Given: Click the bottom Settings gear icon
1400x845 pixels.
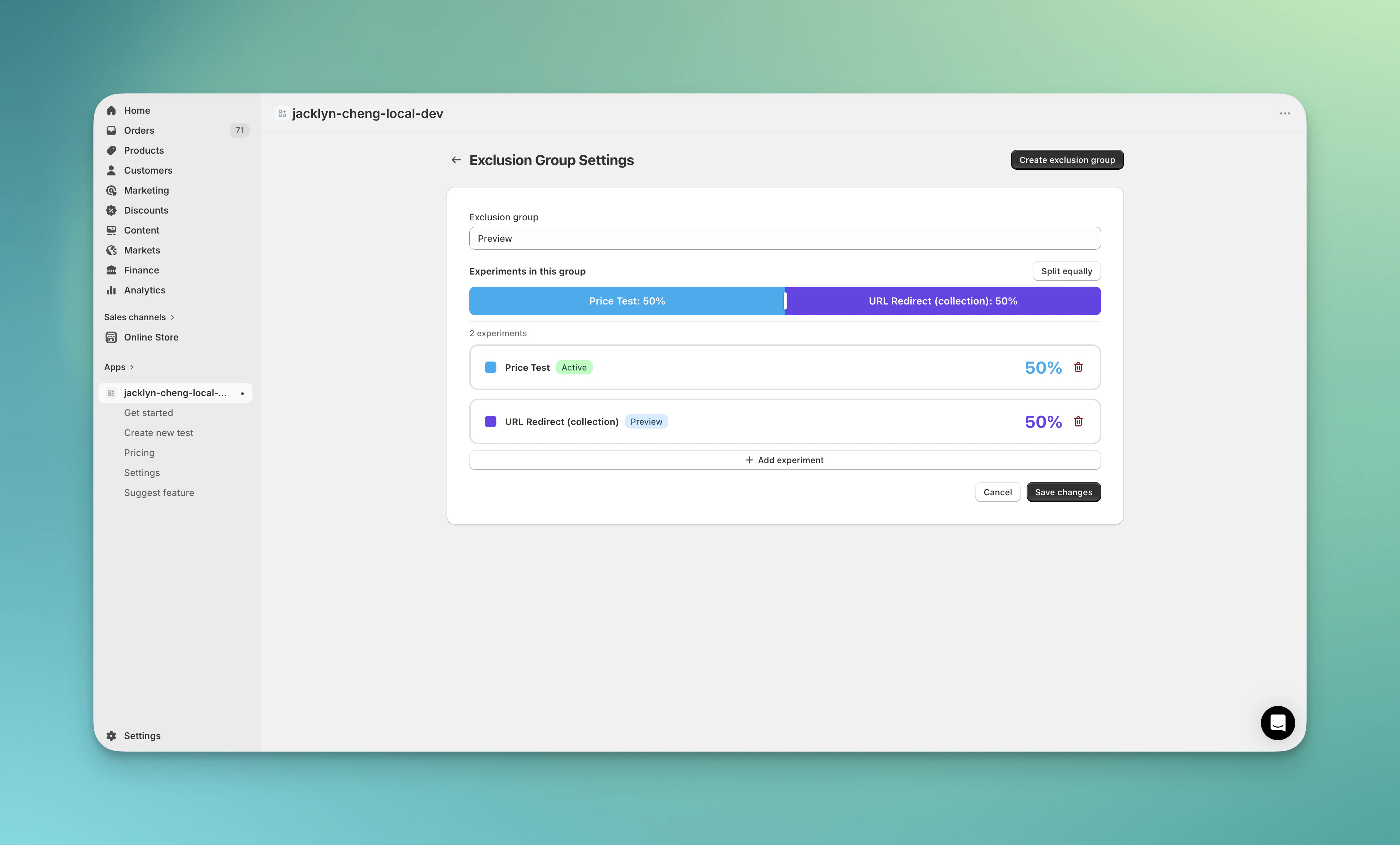Looking at the screenshot, I should 111,735.
